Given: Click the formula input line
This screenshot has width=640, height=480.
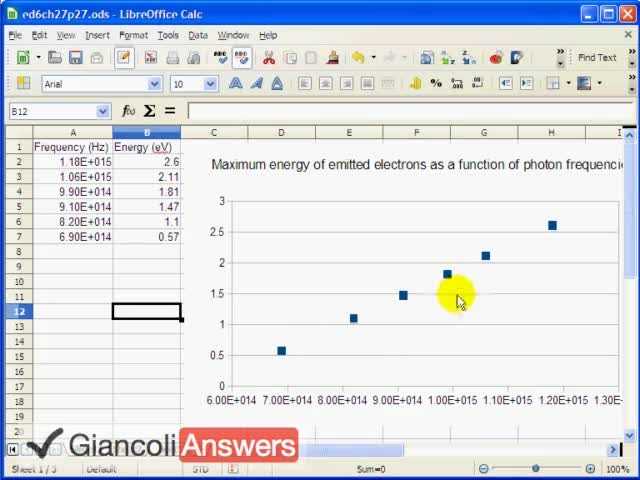Looking at the screenshot, I should click(x=410, y=111).
